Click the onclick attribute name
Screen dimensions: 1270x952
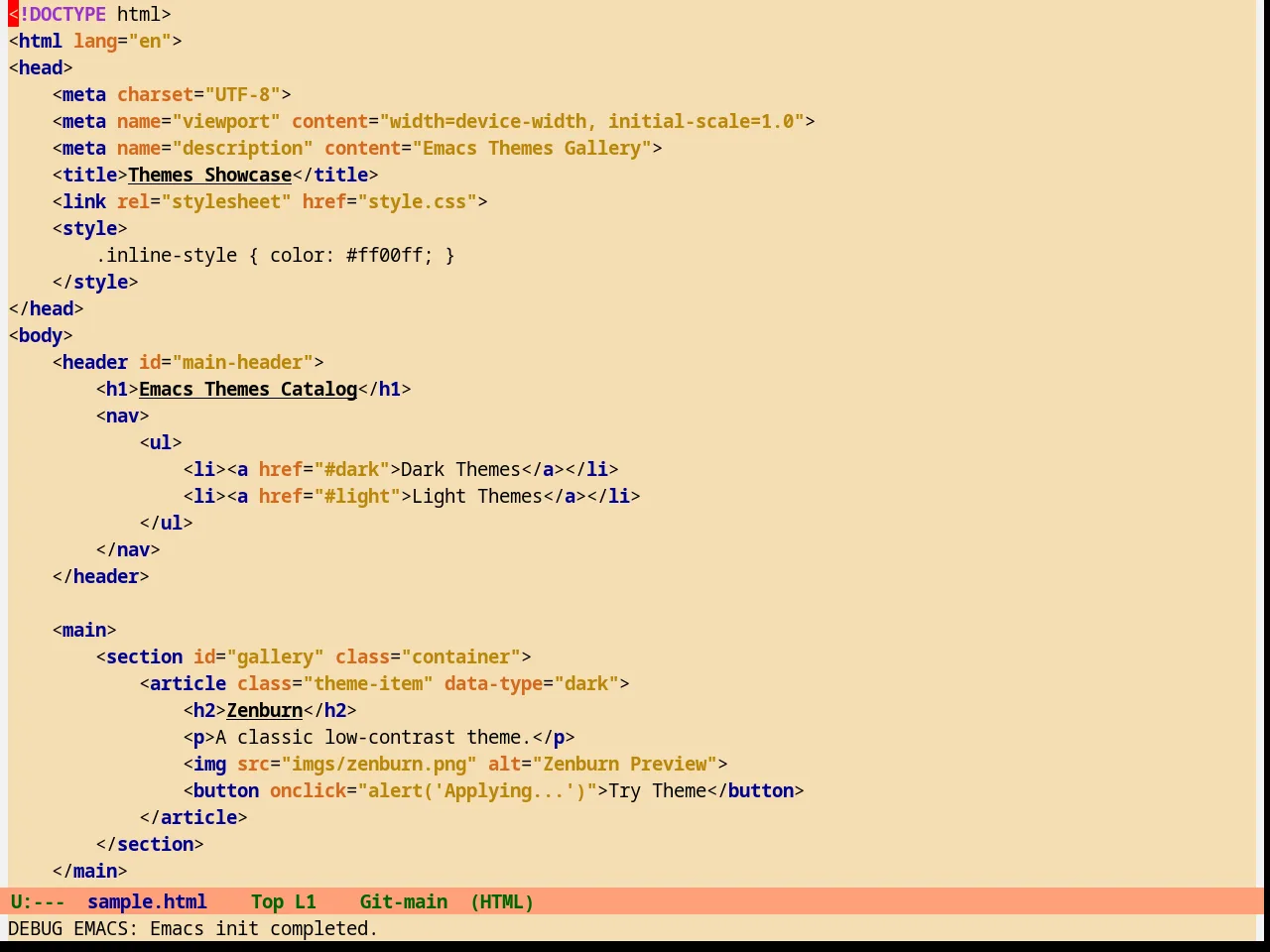click(x=309, y=790)
